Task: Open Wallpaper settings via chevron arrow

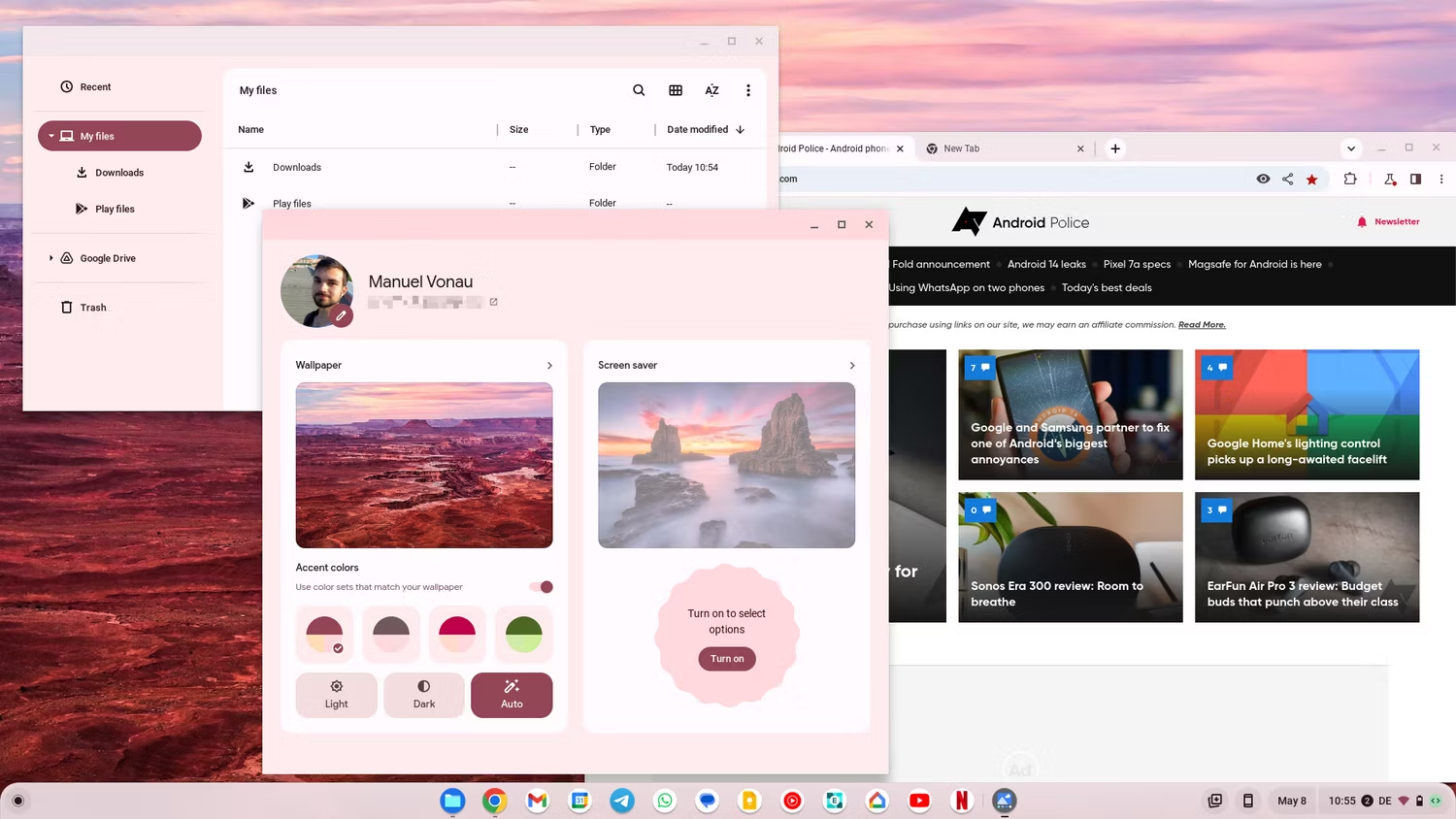Action: point(549,366)
